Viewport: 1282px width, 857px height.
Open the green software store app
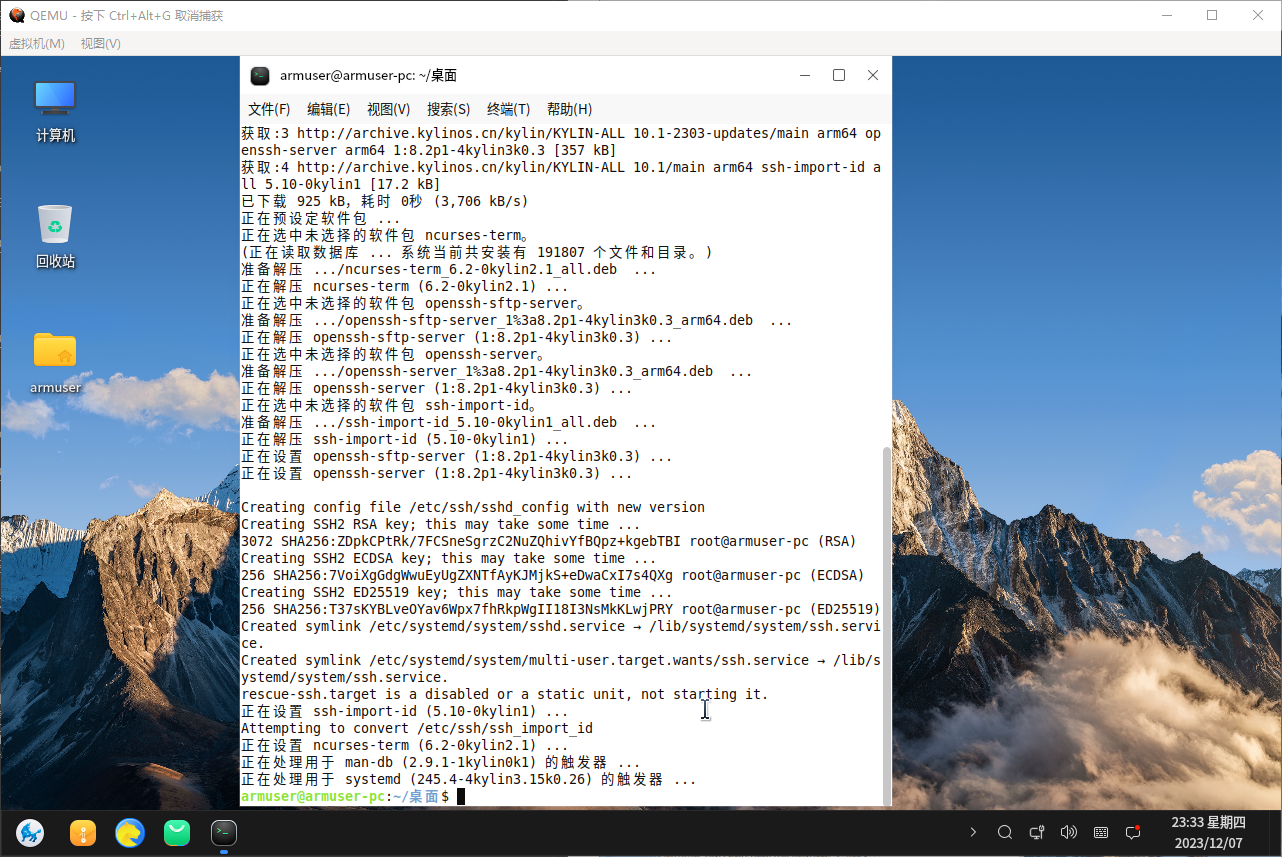coord(177,832)
